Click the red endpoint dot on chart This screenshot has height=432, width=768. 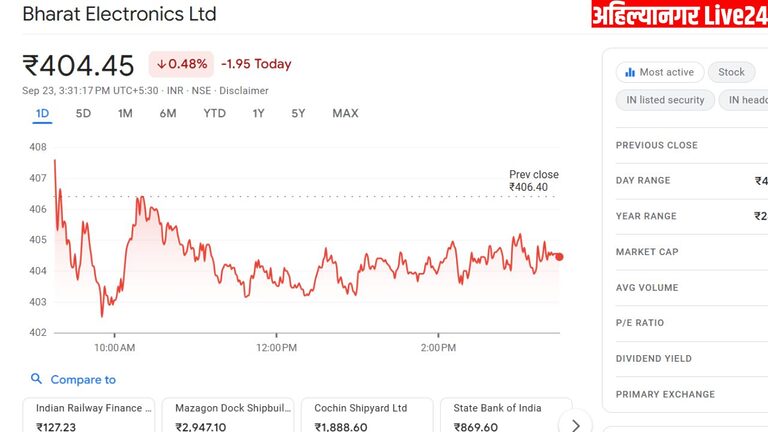559,257
